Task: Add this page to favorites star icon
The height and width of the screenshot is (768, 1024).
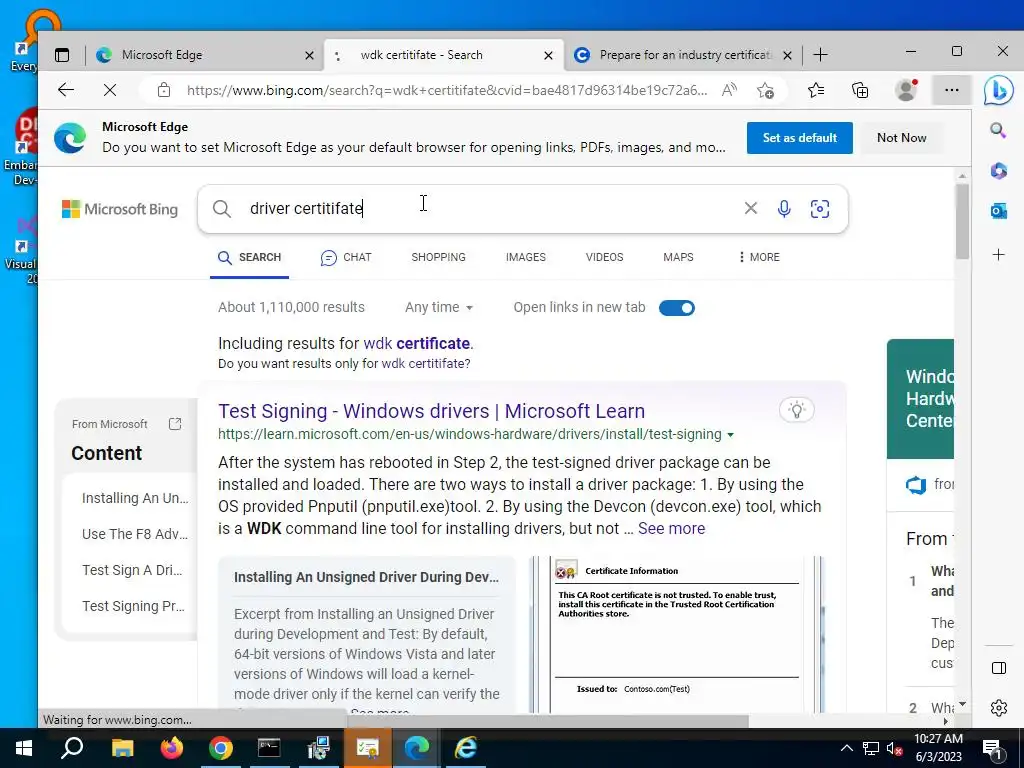Action: (765, 90)
